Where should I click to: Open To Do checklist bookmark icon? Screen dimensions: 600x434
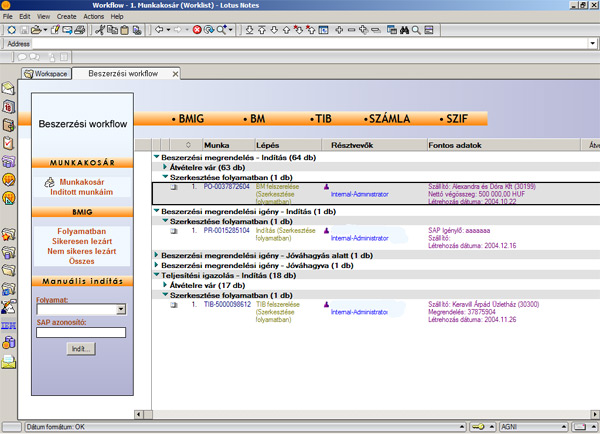8,143
